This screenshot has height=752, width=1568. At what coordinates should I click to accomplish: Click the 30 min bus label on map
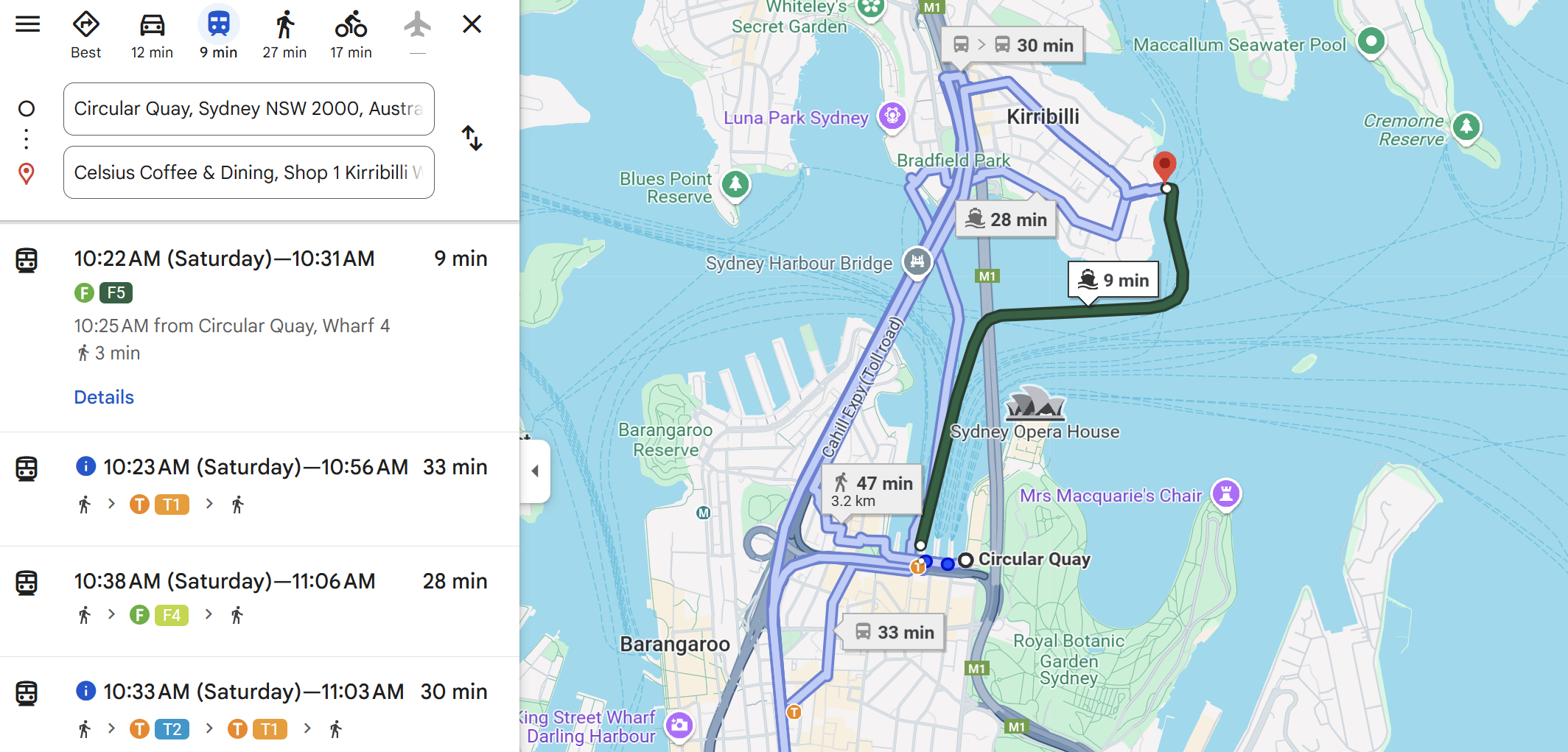click(1012, 45)
